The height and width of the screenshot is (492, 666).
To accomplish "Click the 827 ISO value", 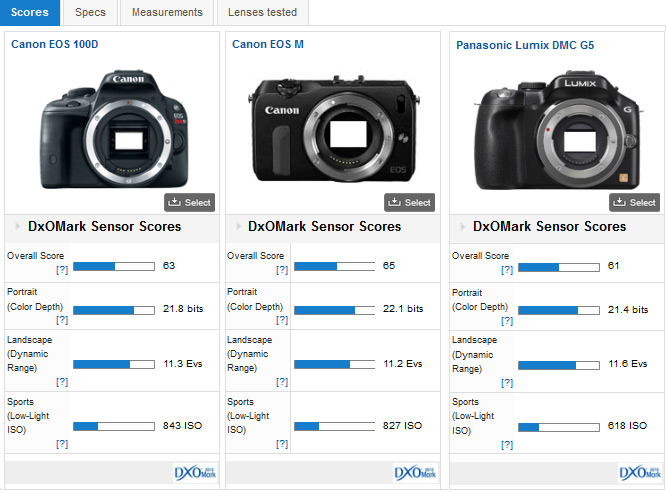I will (x=402, y=426).
